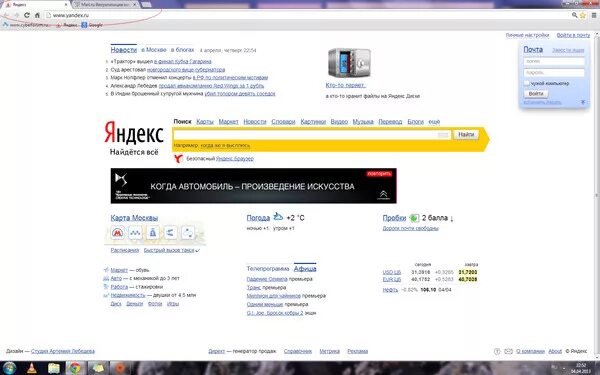Image resolution: width=600 pixels, height=375 pixels.
Task: Click the last icon in Карта Москвы widget
Action: (188, 232)
